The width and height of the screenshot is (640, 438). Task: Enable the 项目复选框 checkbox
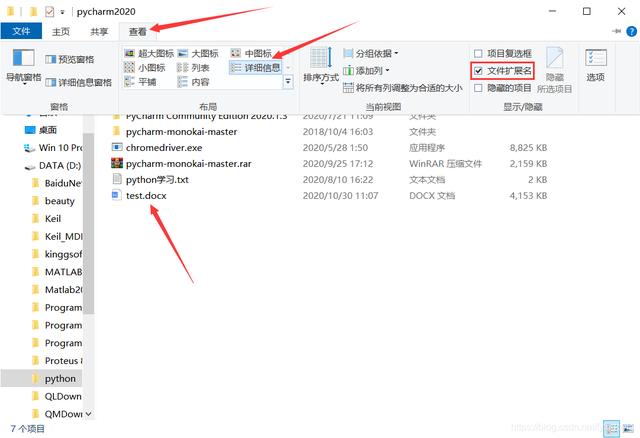(479, 54)
